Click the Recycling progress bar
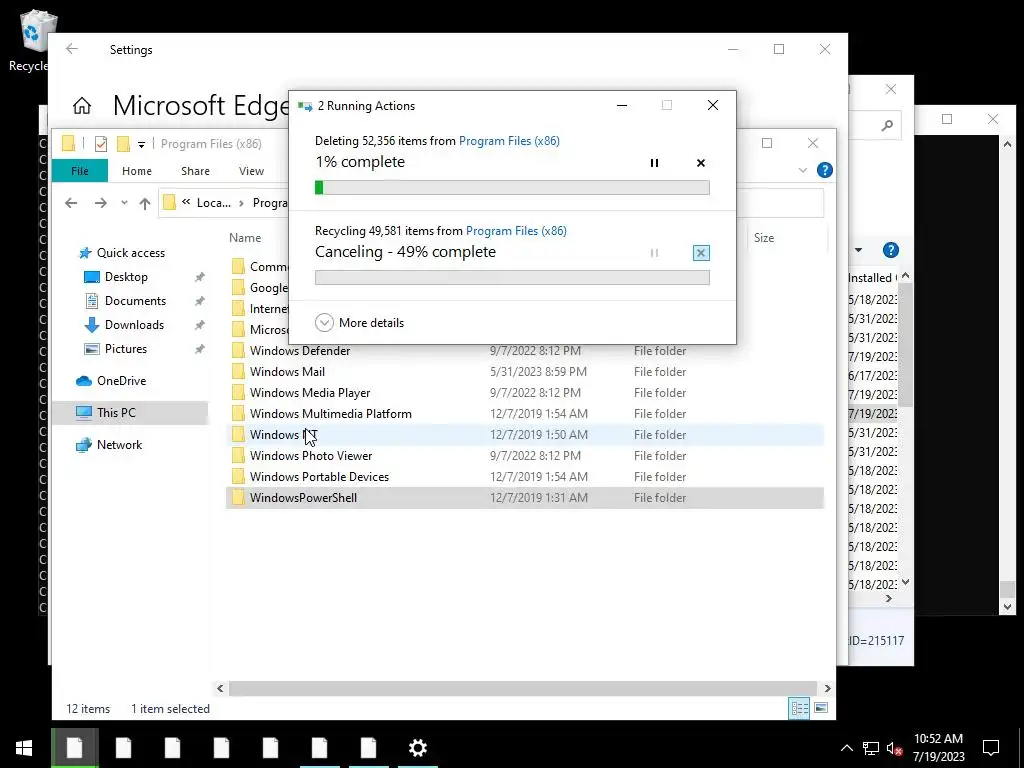This screenshot has height=768, width=1024. pyautogui.click(x=512, y=278)
